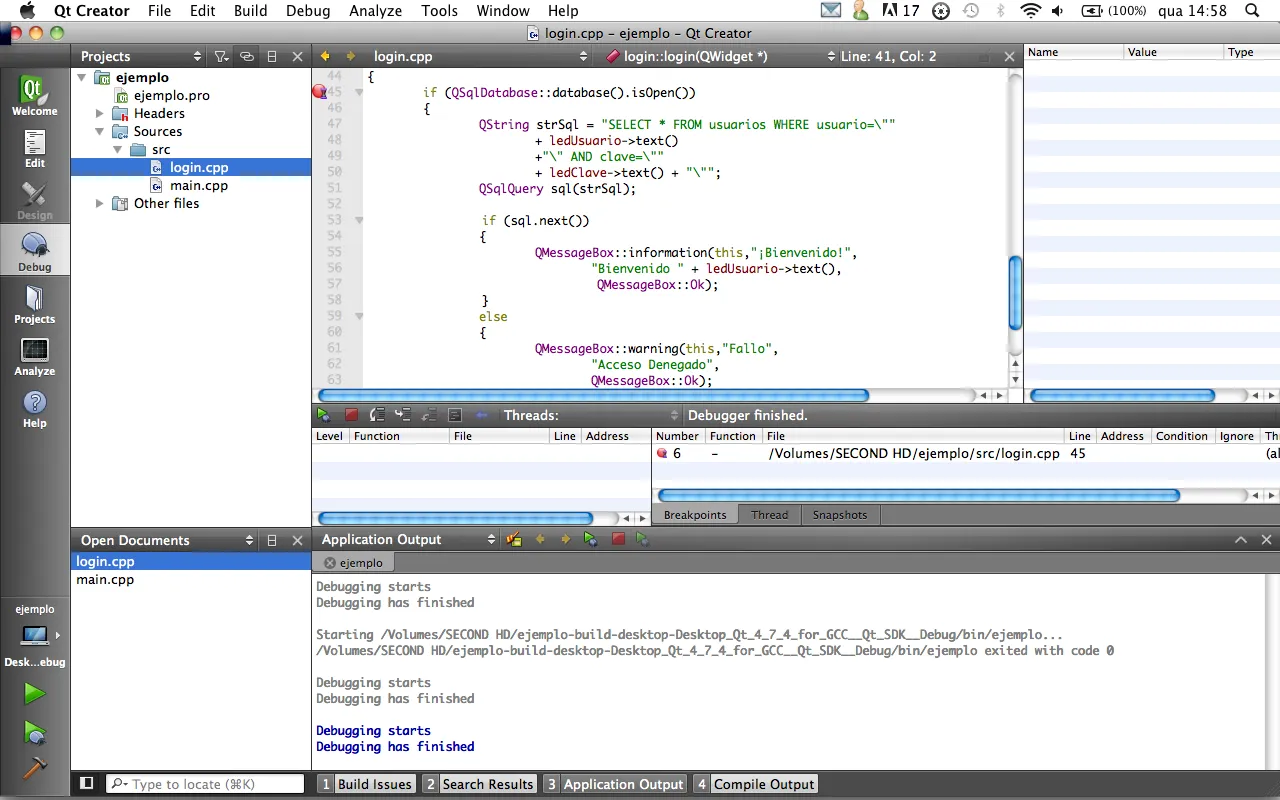1280x800 pixels.
Task: Toggle the breakpoint marker at line 45
Action: pyautogui.click(x=319, y=92)
